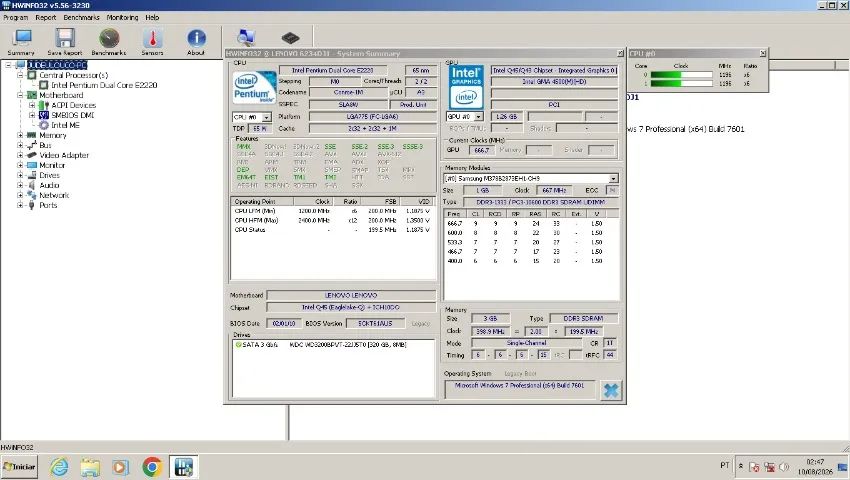
Task: Click the Save Report floppy icon
Action: (x=65, y=42)
